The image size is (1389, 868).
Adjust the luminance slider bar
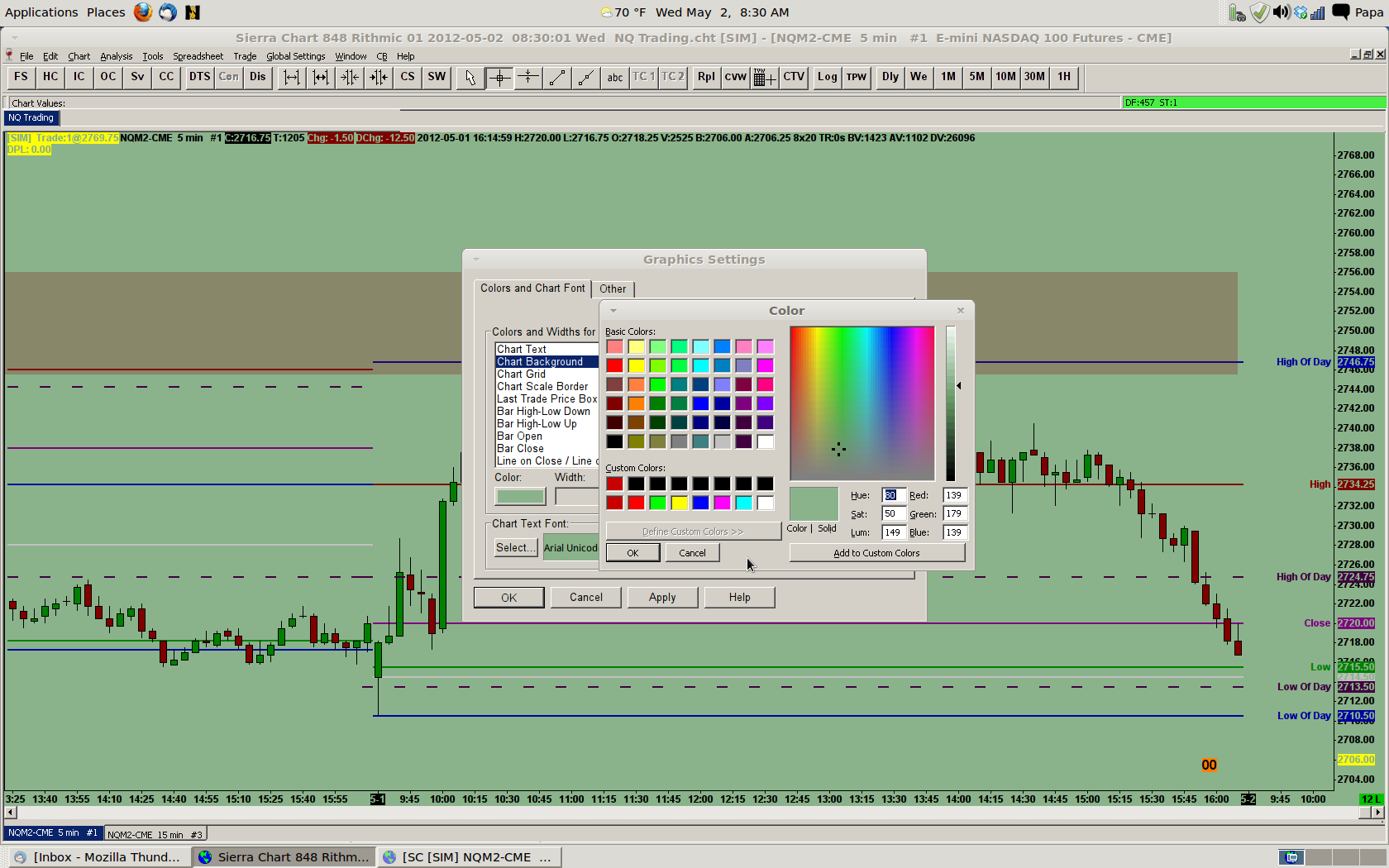point(951,403)
